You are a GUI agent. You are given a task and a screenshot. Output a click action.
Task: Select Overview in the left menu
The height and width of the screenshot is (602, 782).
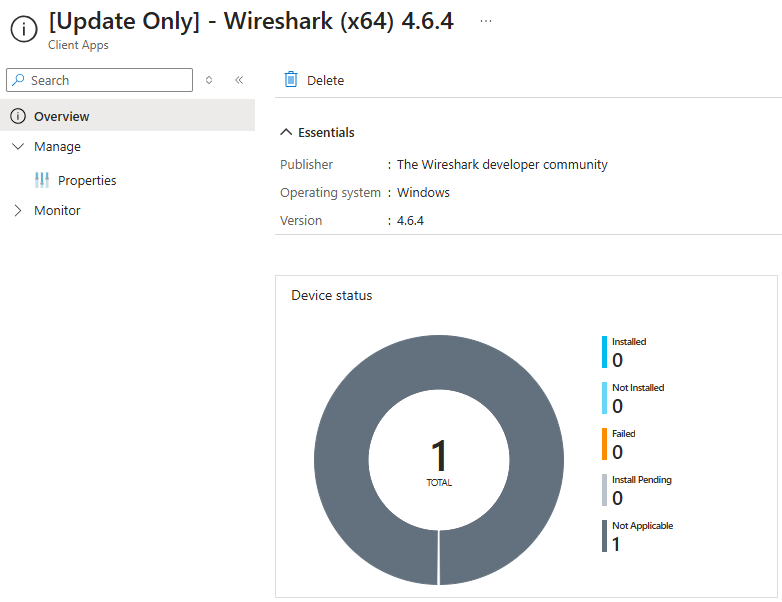tap(62, 116)
